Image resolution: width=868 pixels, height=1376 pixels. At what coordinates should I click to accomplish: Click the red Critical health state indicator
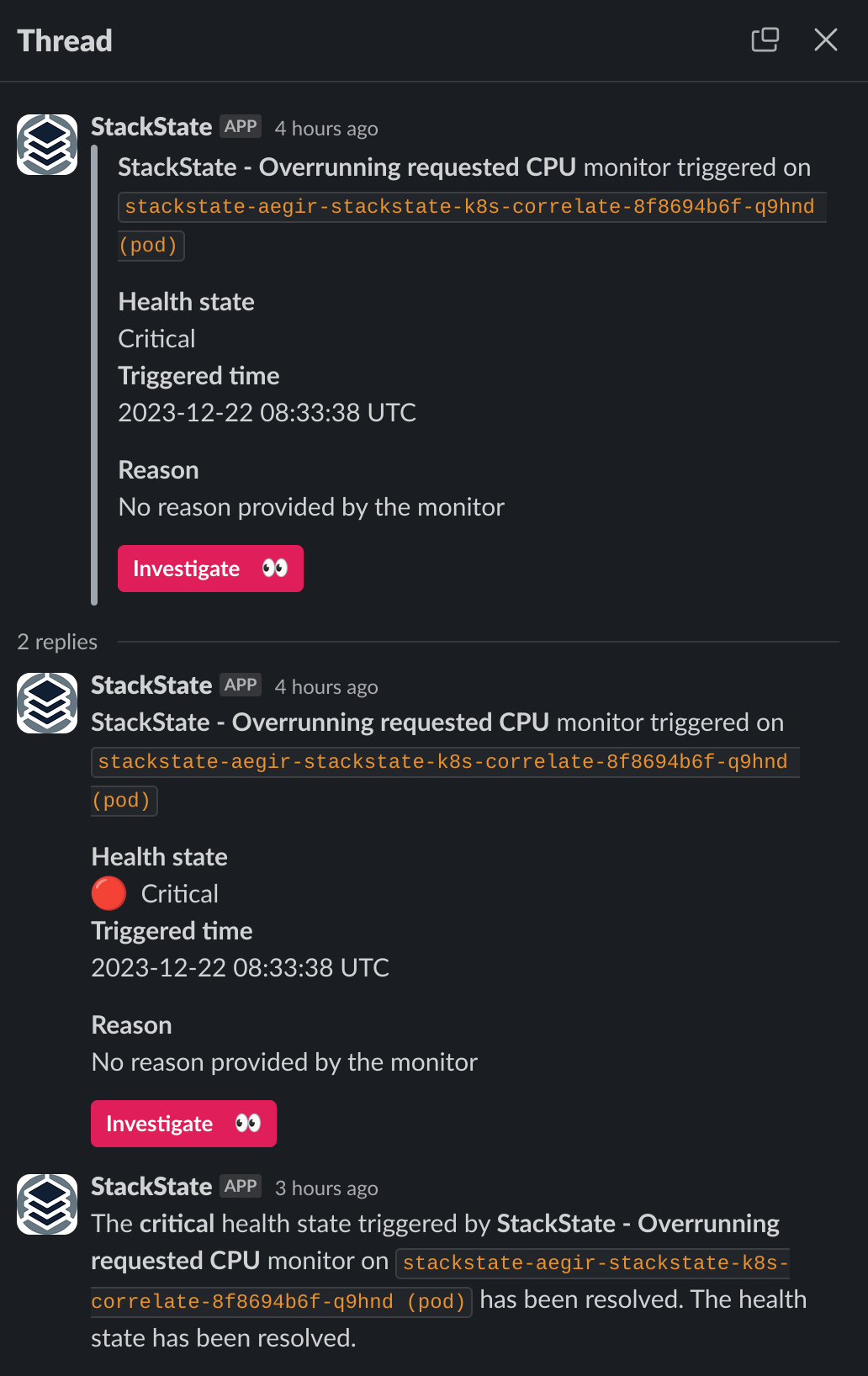click(x=108, y=893)
